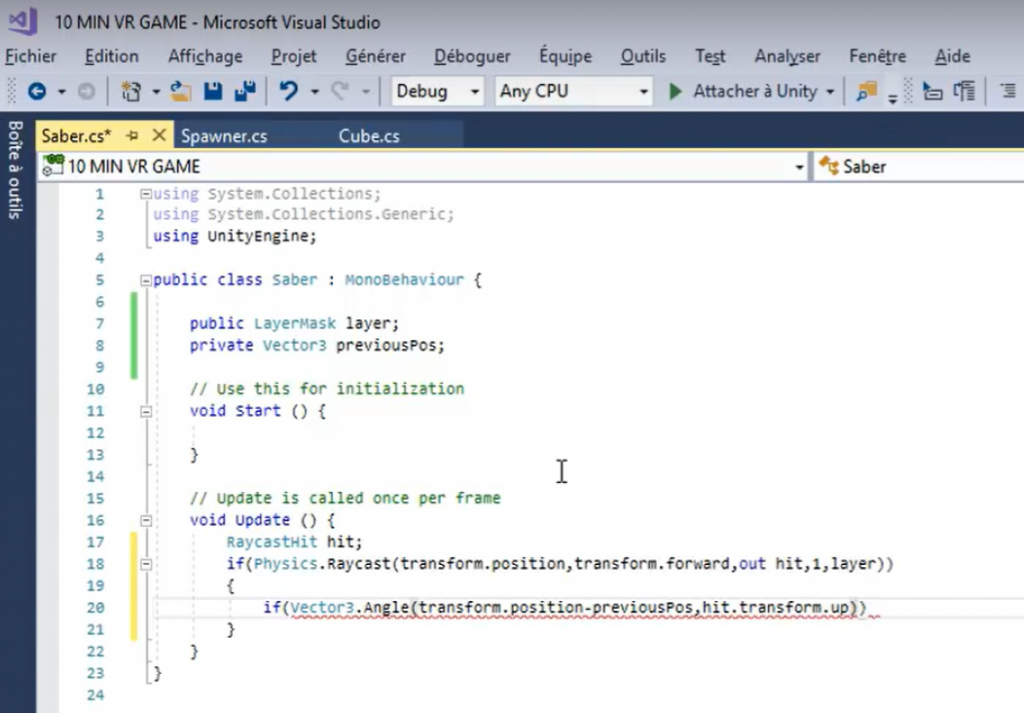Pin the Saber.cs tab

133,136
